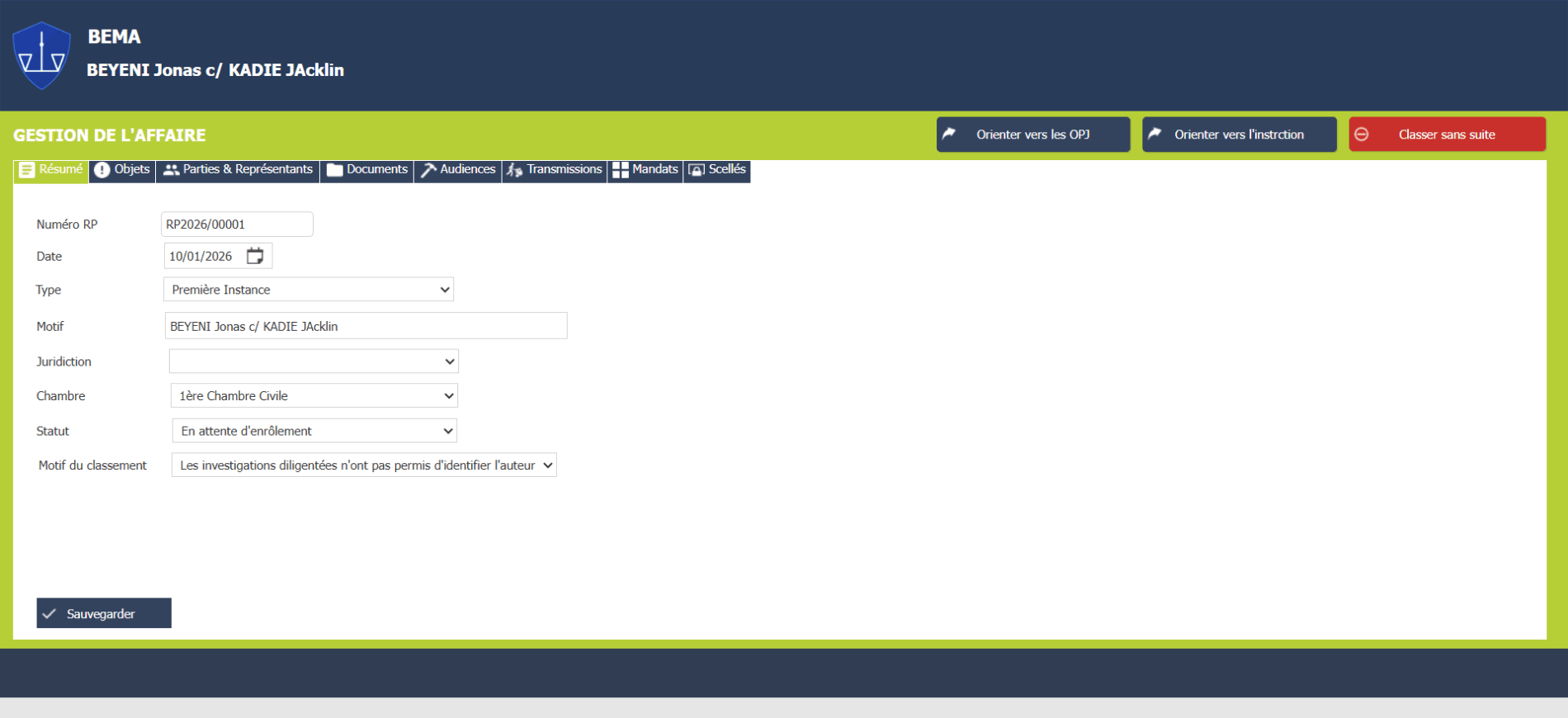Image resolution: width=1568 pixels, height=718 pixels.
Task: Click the Objets tab exclamation icon
Action: [x=102, y=170]
